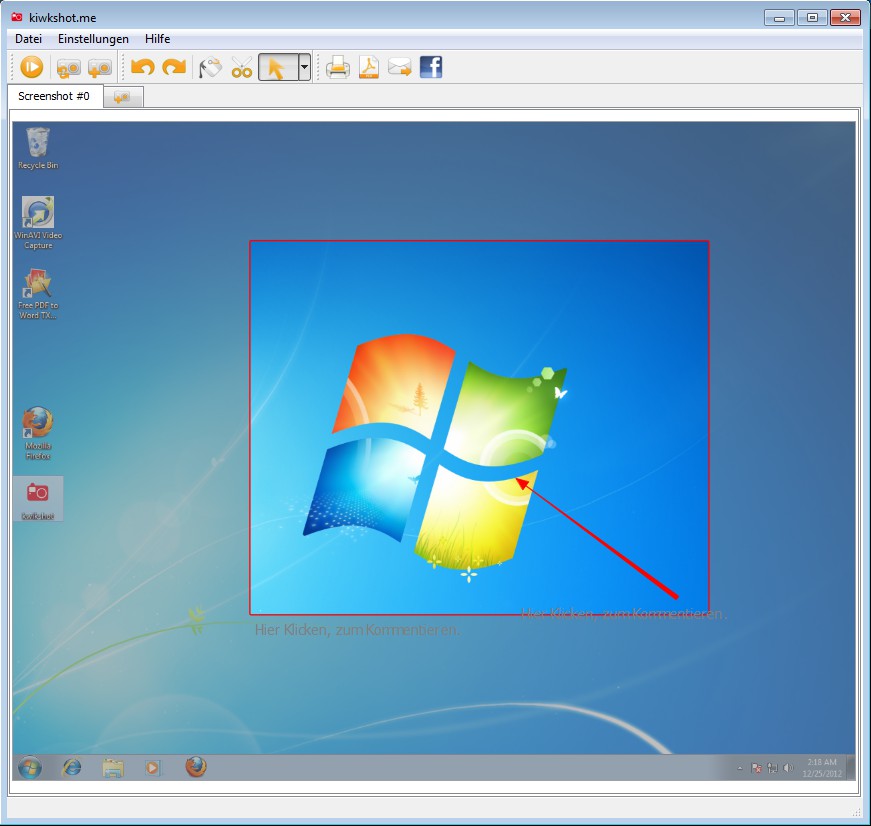Click the retake screenshot camera icon
The height and width of the screenshot is (826, 871).
click(x=68, y=68)
